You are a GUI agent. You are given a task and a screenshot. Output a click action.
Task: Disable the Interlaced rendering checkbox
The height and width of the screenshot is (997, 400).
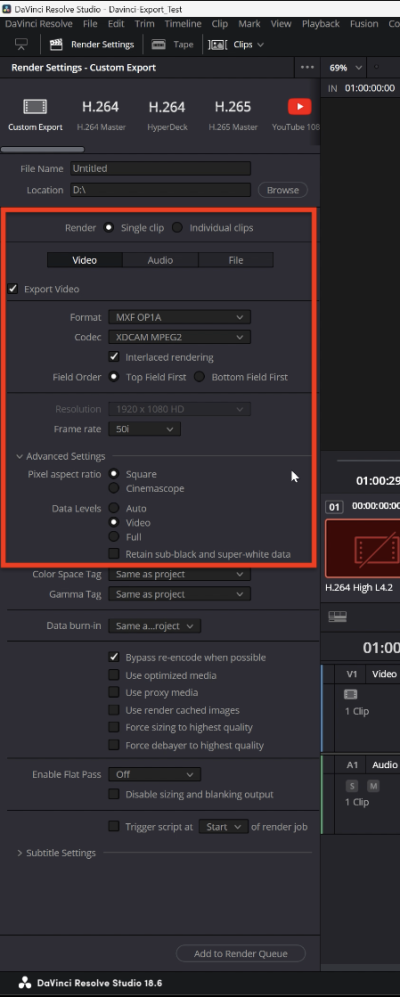pyautogui.click(x=114, y=357)
